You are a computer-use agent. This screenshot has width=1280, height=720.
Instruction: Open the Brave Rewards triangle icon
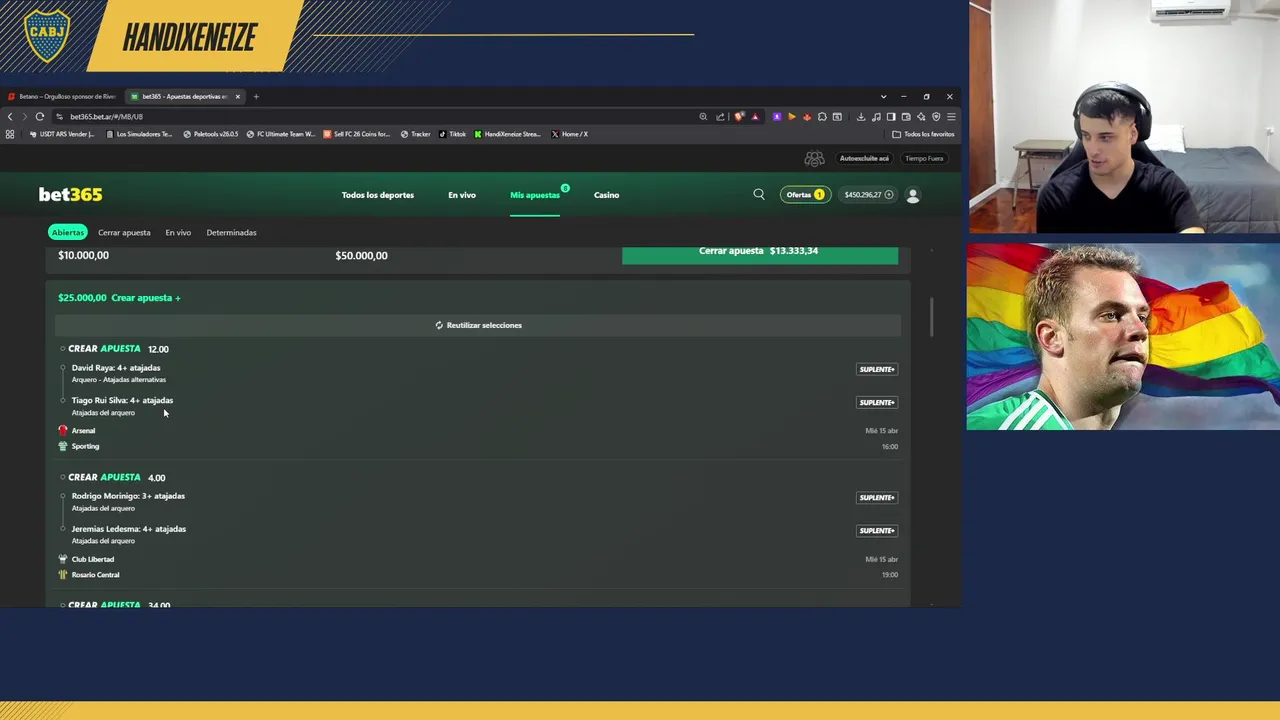pos(755,116)
